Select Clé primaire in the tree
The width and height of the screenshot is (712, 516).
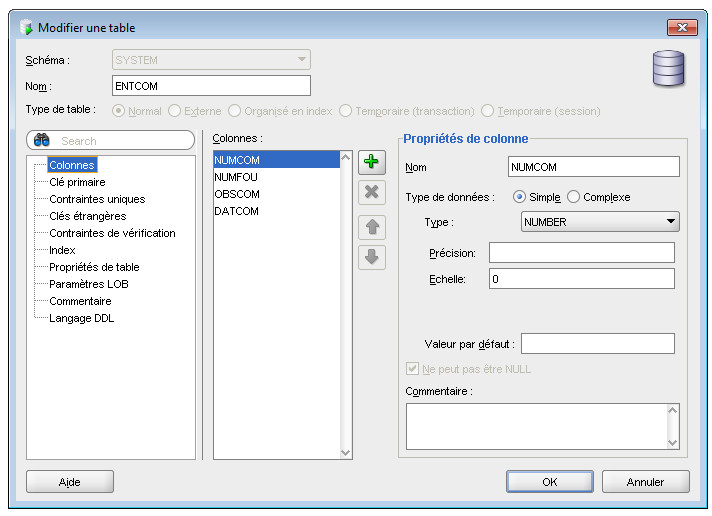tap(77, 182)
